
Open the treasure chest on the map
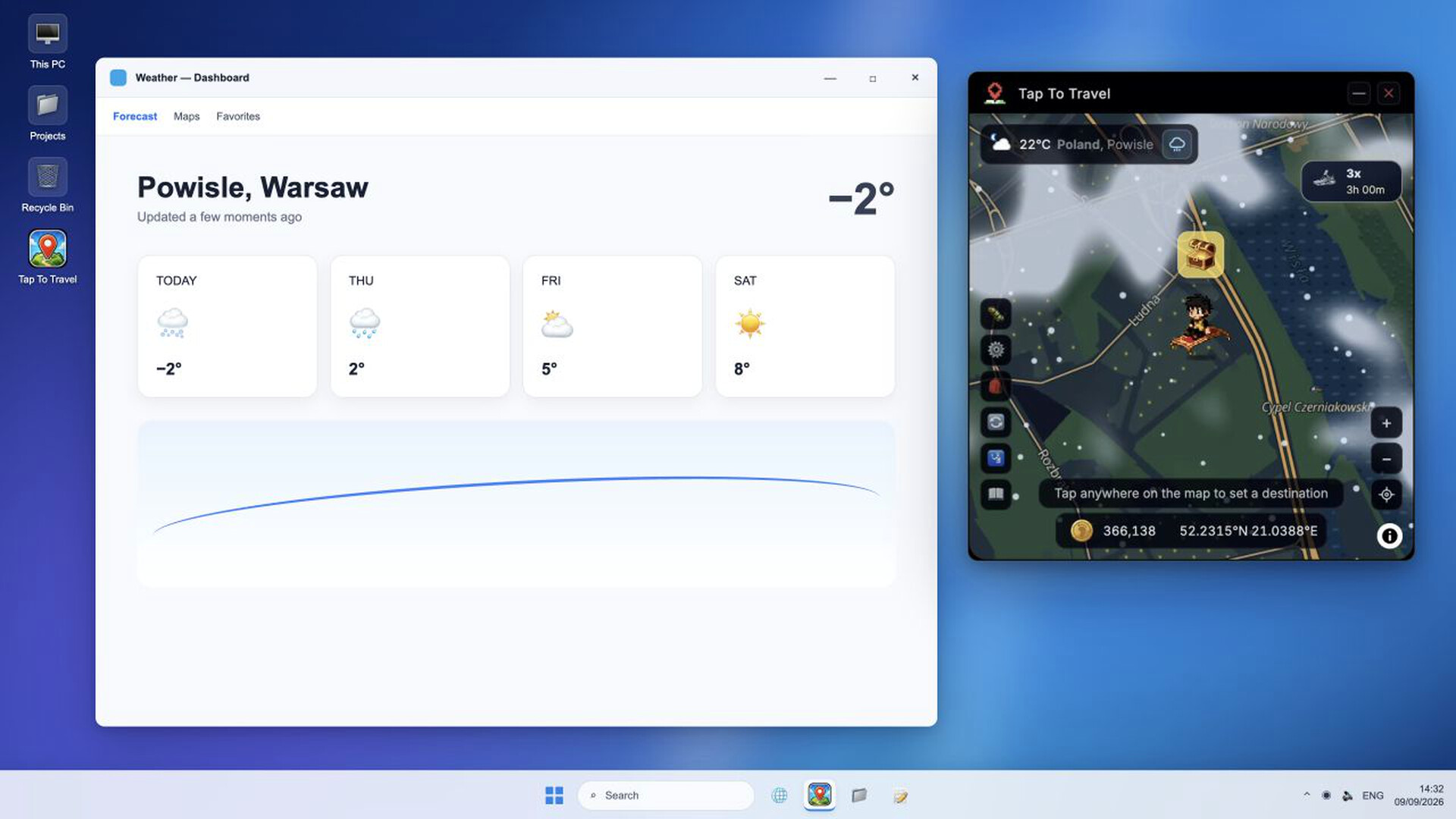[x=1200, y=255]
